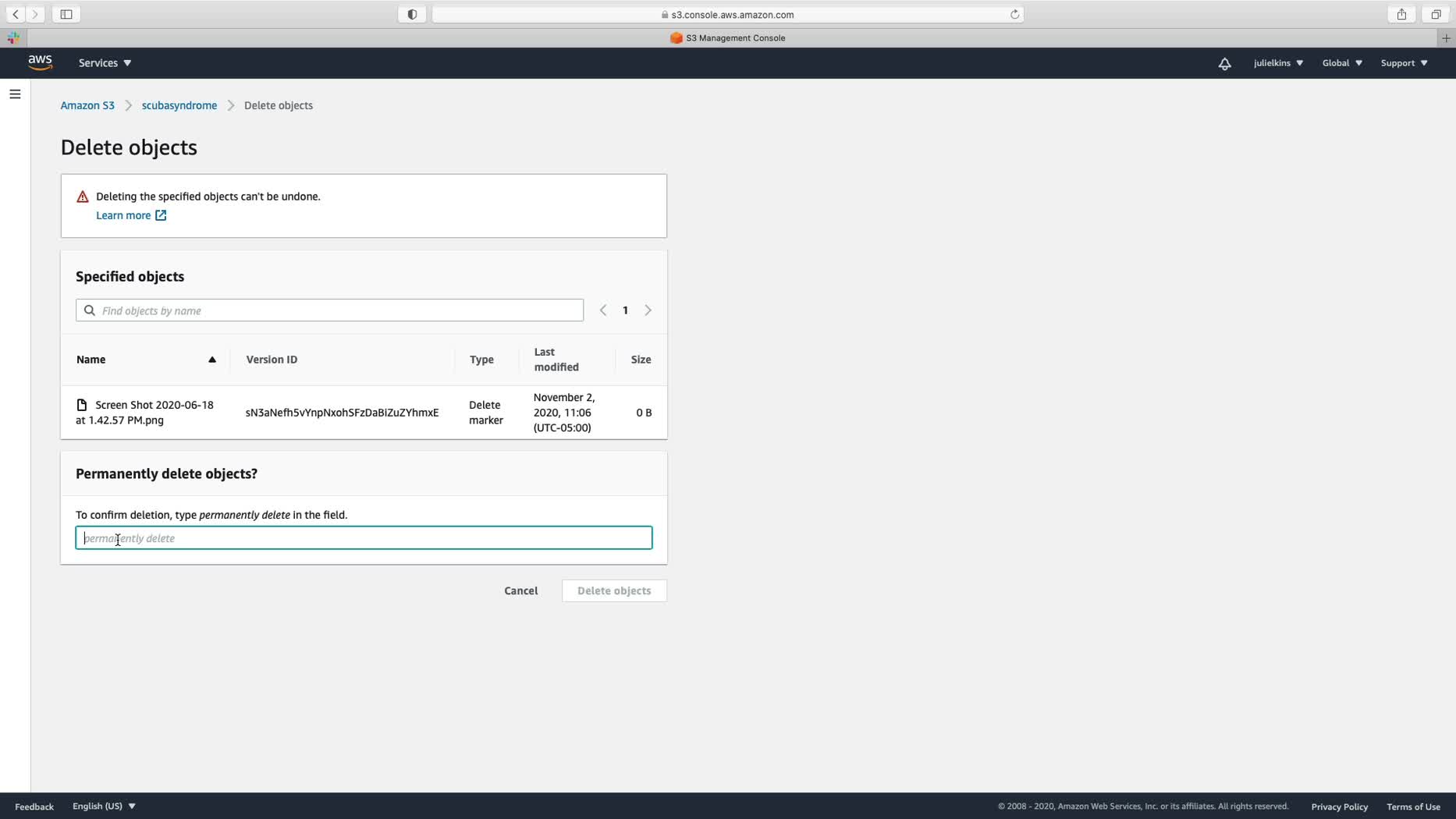Viewport: 1456px width, 819px height.
Task: Expand the julielkins account menu
Action: [x=1278, y=63]
